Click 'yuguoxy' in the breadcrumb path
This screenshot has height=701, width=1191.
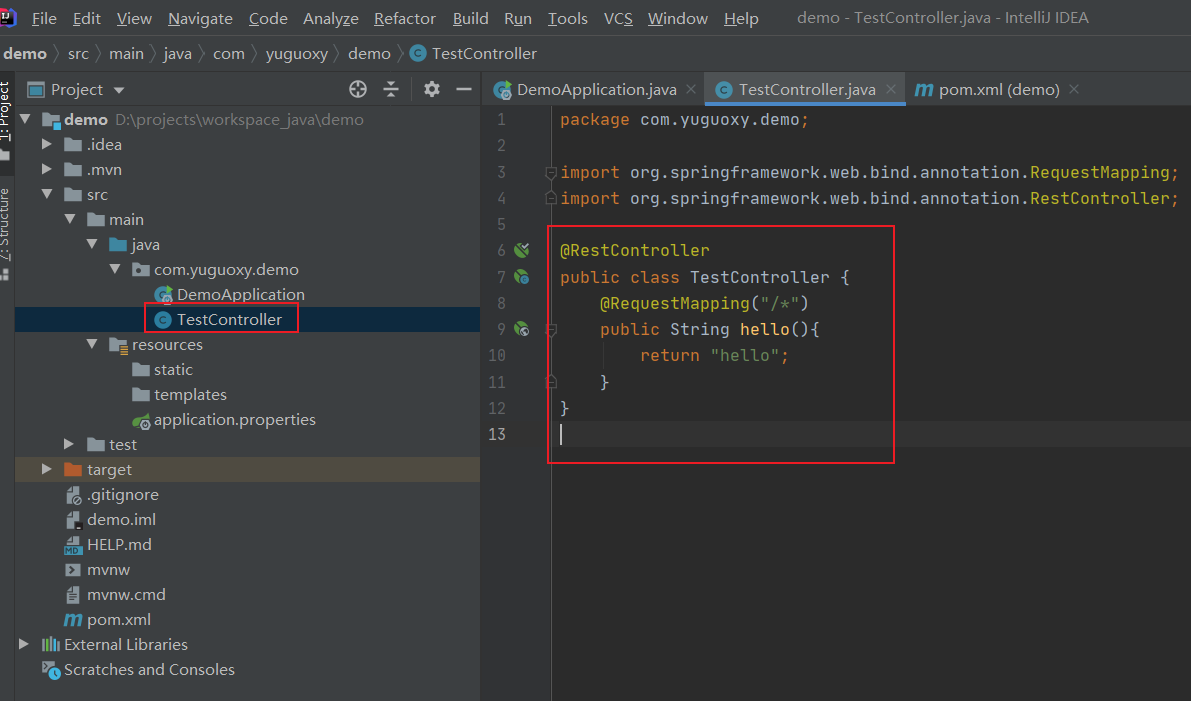[297, 54]
